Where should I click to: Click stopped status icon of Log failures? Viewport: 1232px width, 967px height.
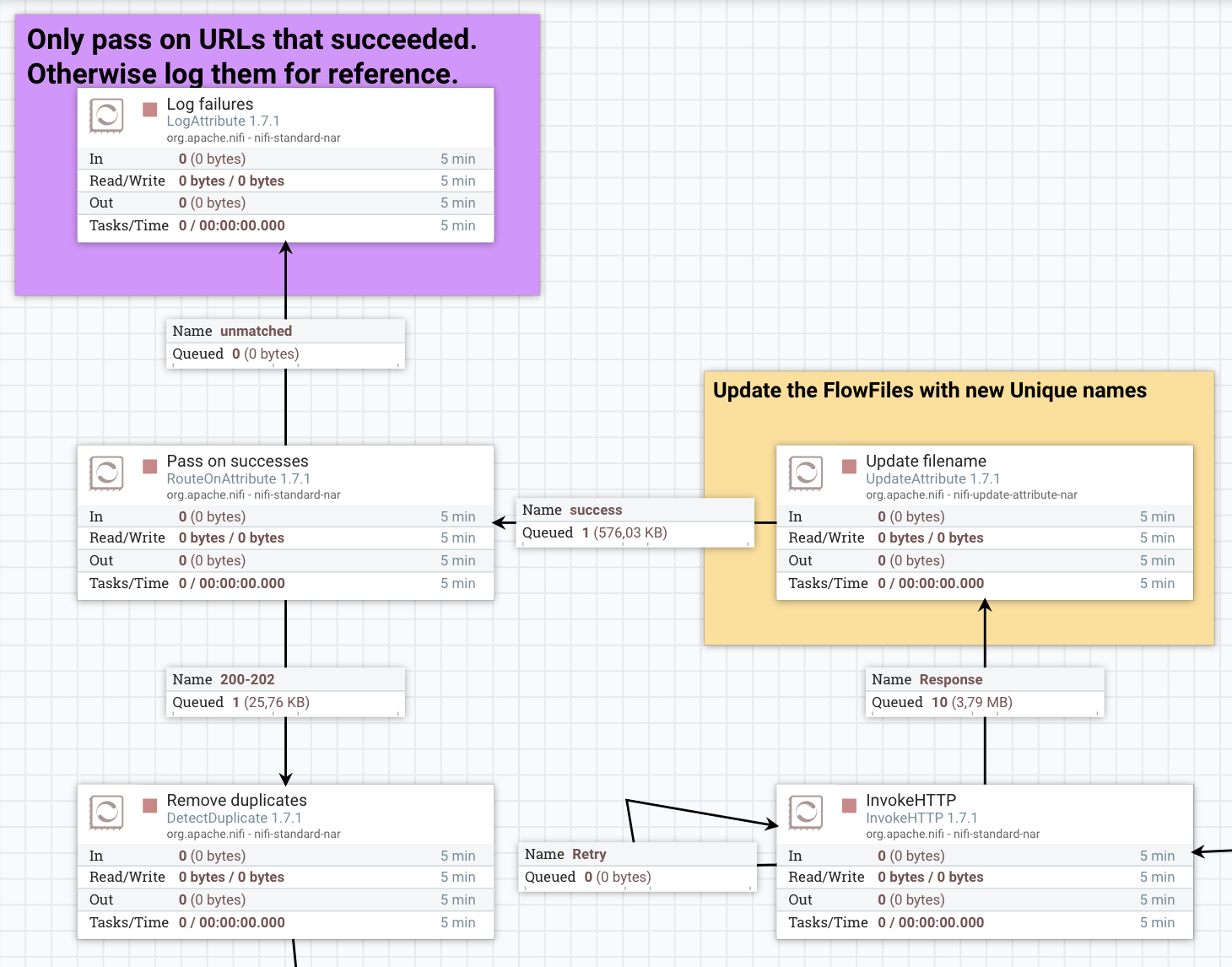coord(150,110)
